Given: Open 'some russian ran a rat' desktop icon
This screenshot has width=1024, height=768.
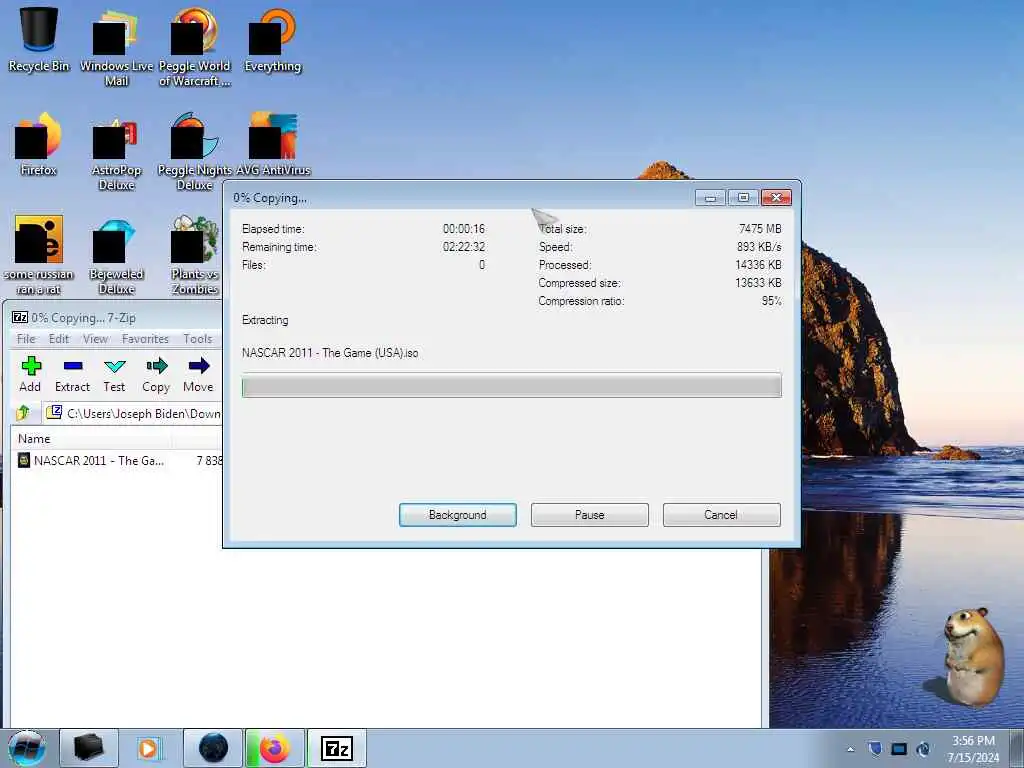Looking at the screenshot, I should click(x=39, y=255).
